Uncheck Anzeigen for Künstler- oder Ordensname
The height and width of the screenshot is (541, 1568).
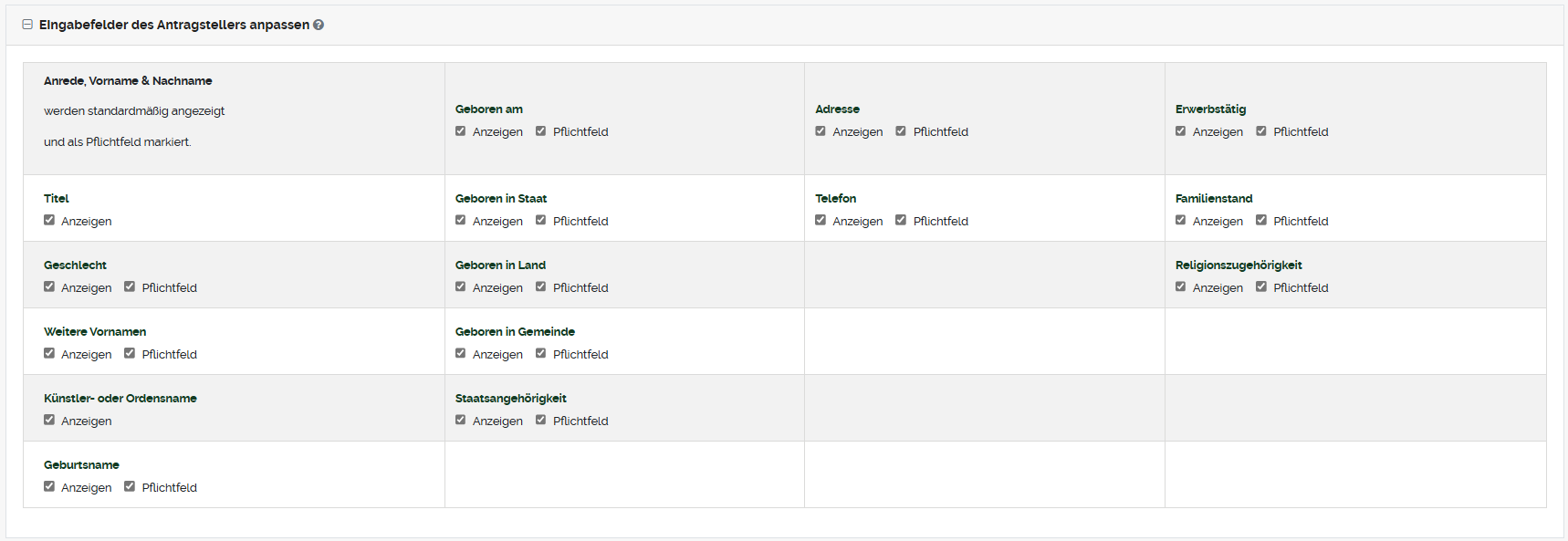click(49, 420)
